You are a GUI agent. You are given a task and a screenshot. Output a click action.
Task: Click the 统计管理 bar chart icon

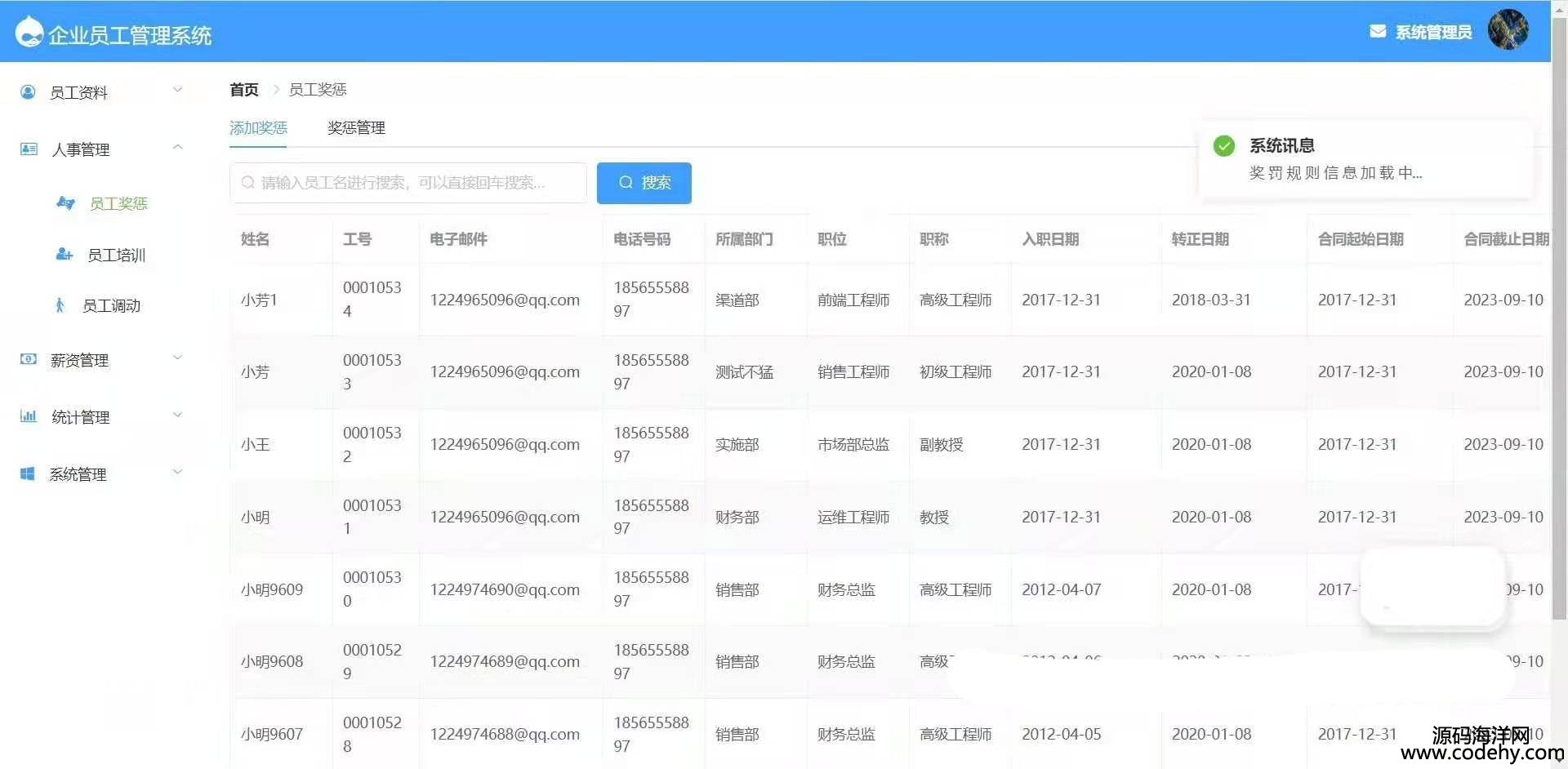click(29, 416)
